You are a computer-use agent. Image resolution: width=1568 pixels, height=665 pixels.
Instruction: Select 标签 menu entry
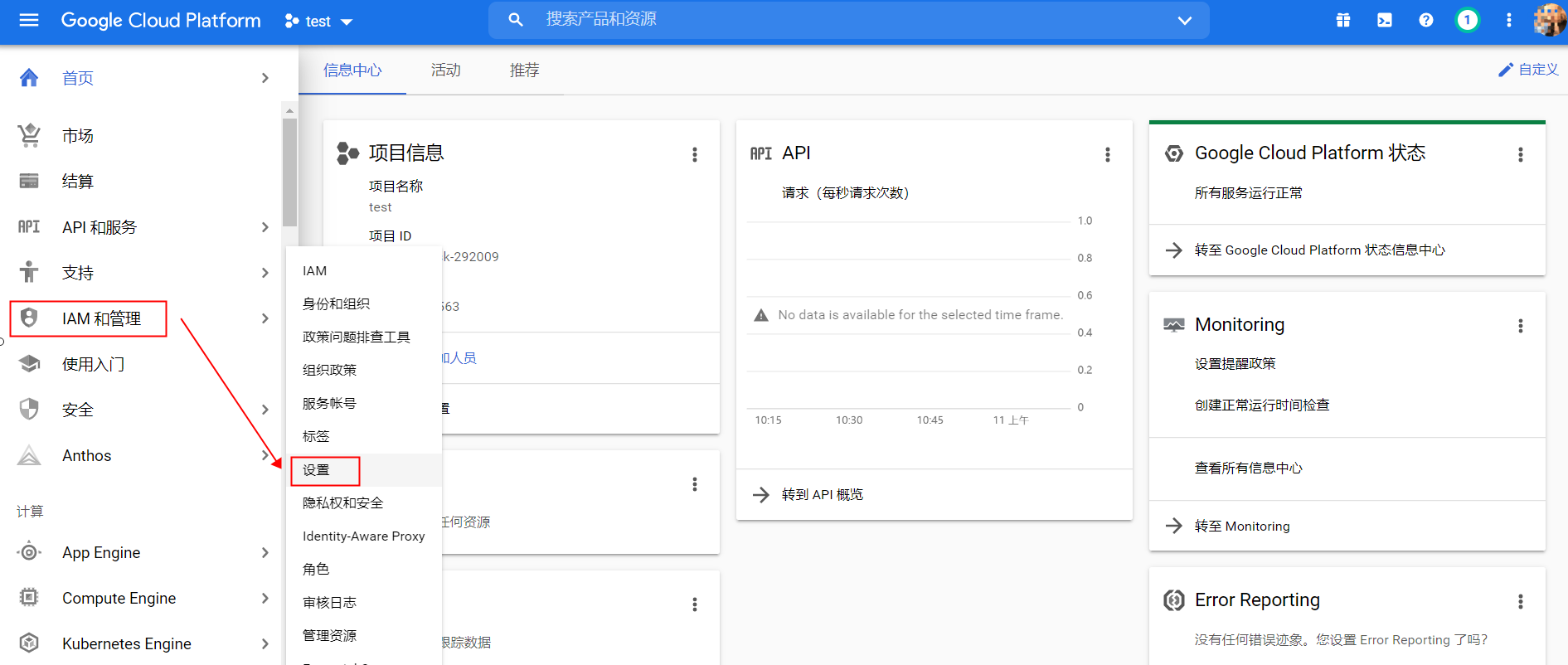pyautogui.click(x=364, y=436)
